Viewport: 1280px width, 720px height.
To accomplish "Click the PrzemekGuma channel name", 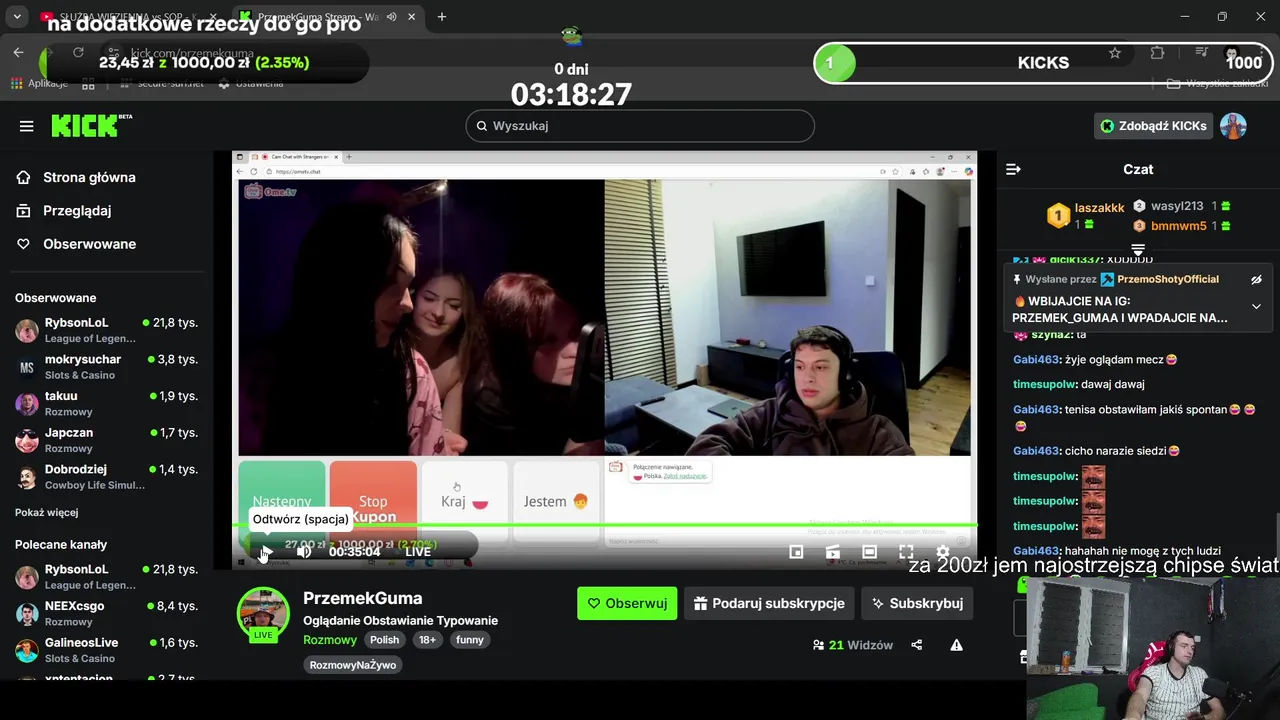I will click(x=362, y=598).
